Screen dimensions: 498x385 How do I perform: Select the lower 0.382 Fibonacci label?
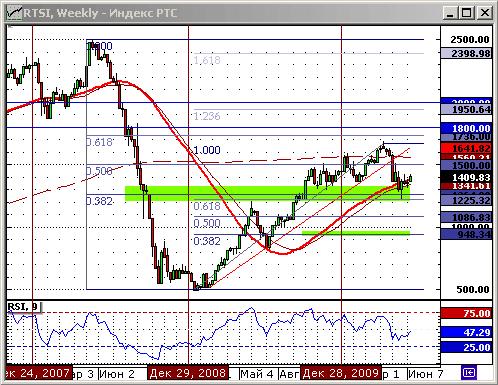pyautogui.click(x=207, y=241)
